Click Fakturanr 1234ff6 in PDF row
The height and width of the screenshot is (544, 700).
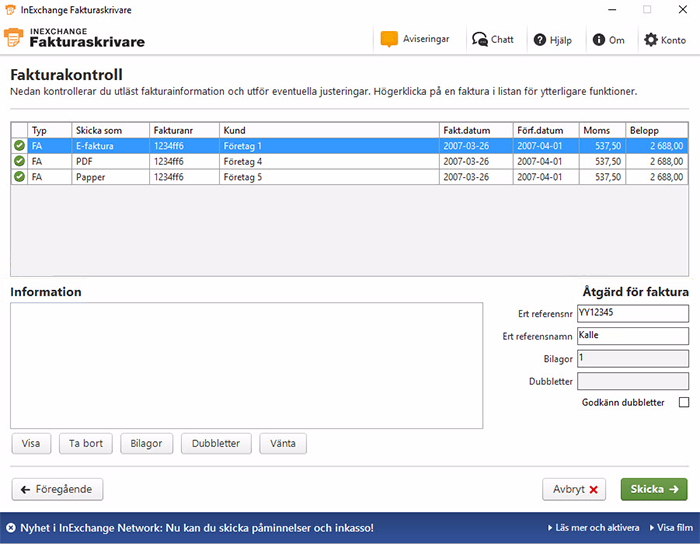184,162
